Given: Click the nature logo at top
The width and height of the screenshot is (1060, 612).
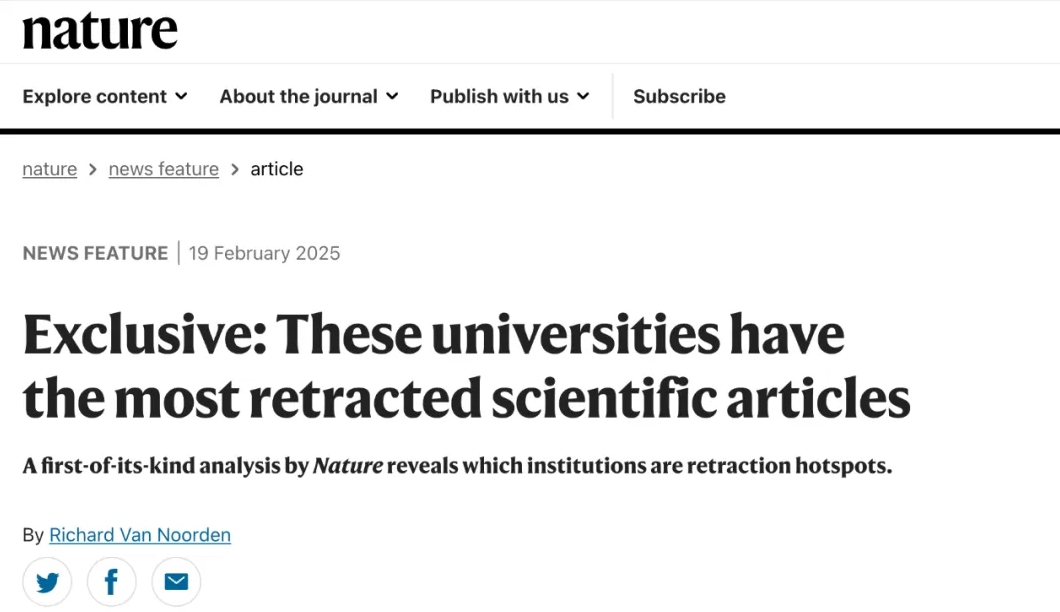Looking at the screenshot, I should (100, 31).
